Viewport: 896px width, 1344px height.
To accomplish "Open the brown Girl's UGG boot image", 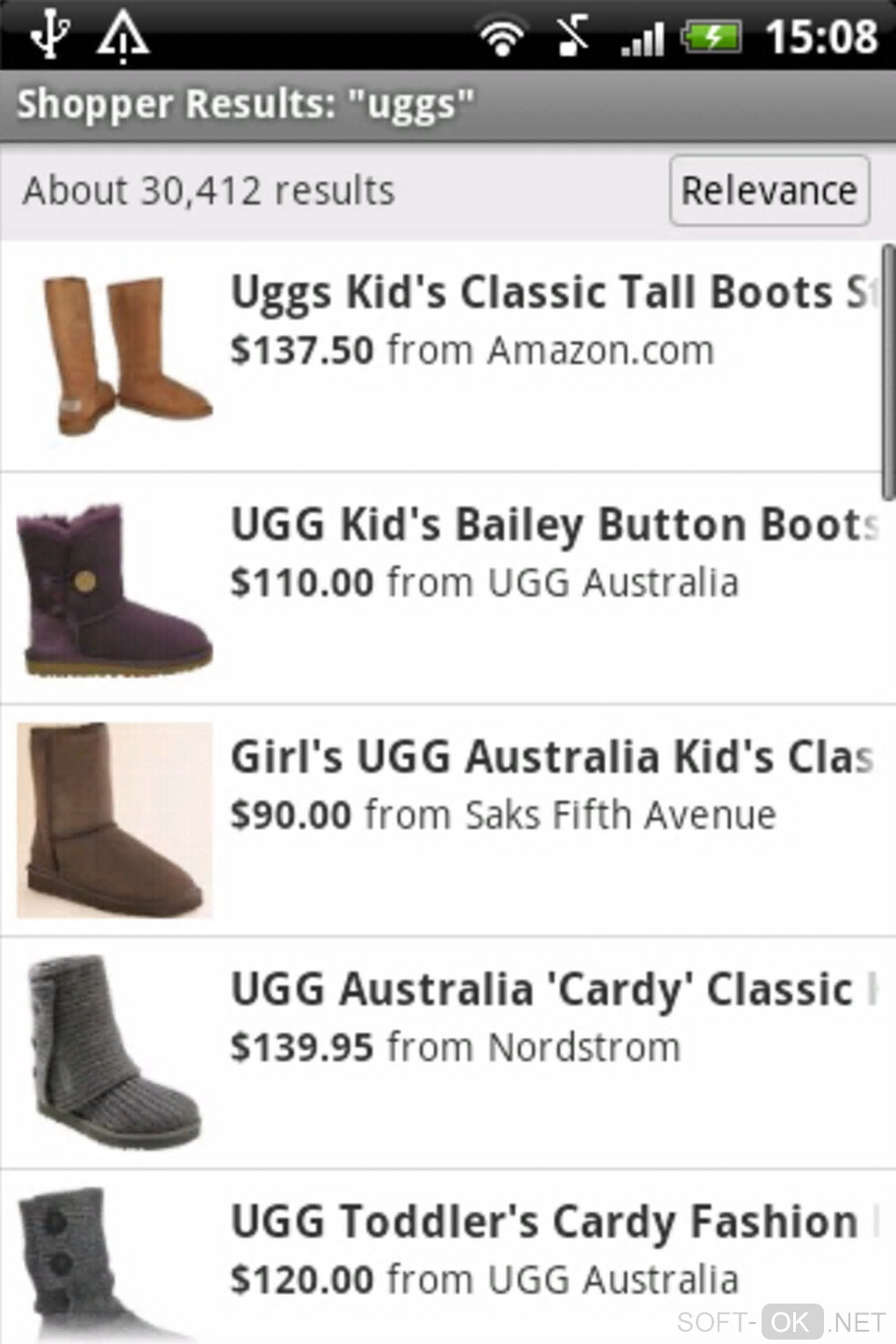I will (114, 820).
